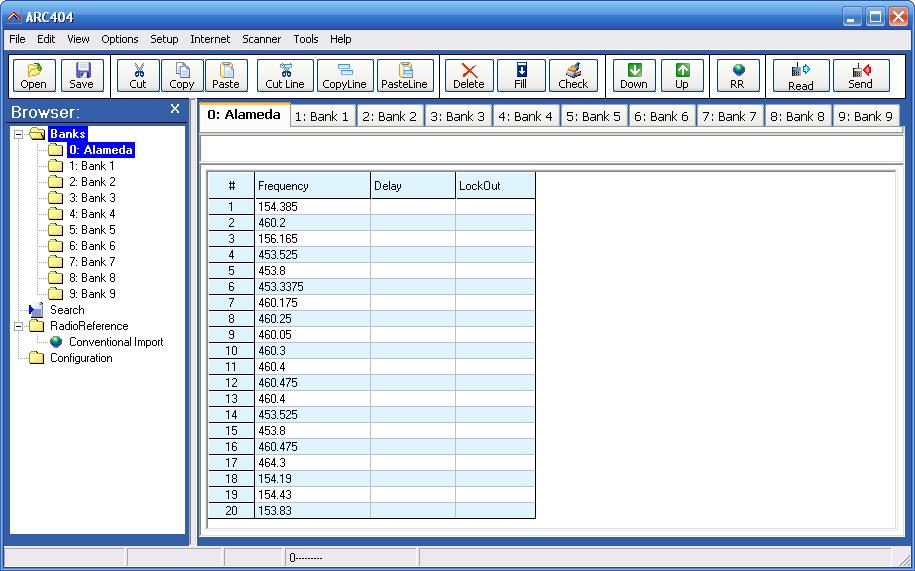Open RadioReference via RR button
The height and width of the screenshot is (571, 915).
click(738, 76)
